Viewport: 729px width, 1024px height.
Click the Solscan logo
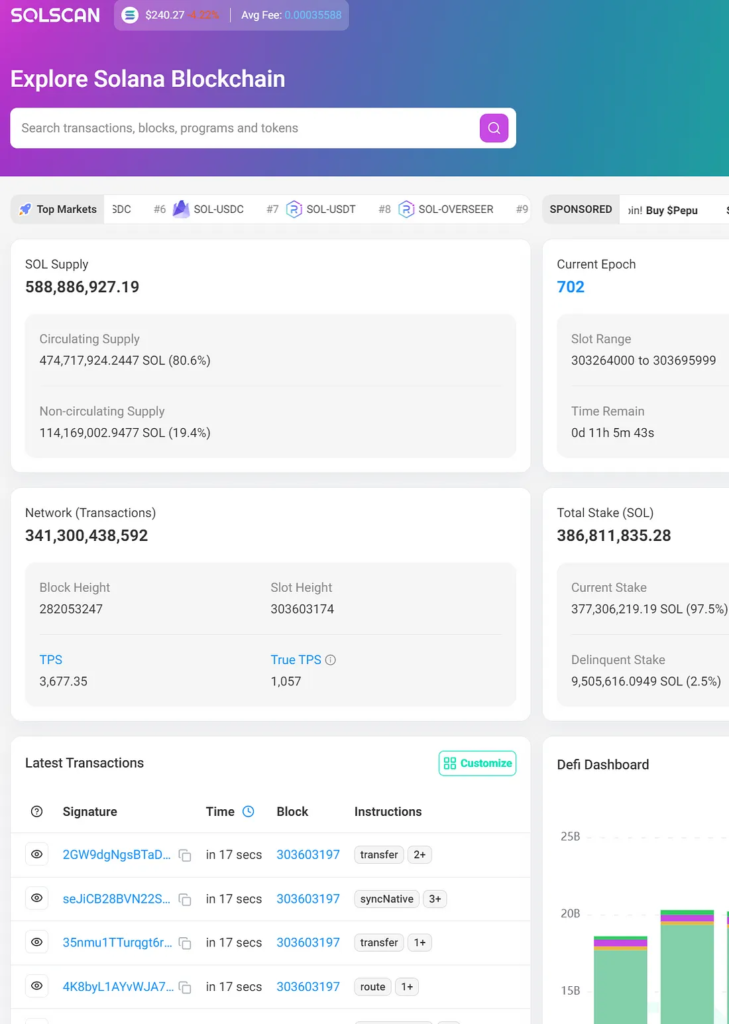55,15
